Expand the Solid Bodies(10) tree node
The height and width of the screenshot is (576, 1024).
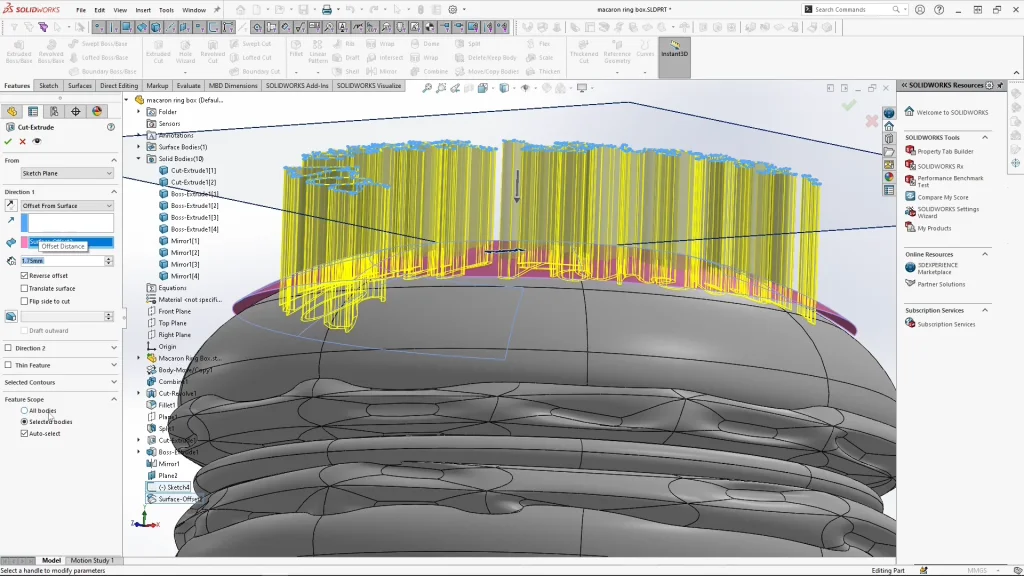(x=139, y=159)
